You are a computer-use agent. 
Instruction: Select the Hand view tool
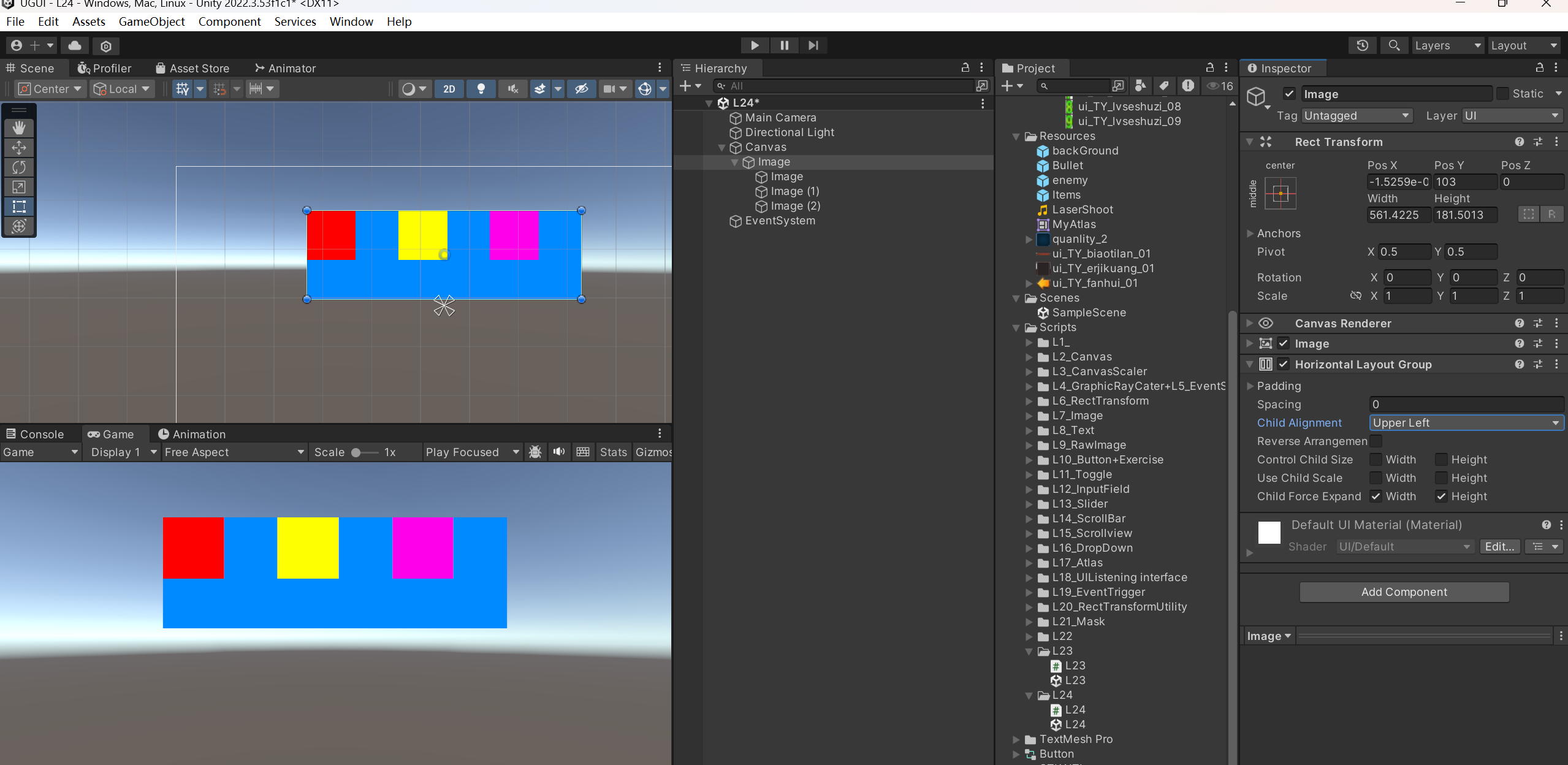(x=19, y=128)
